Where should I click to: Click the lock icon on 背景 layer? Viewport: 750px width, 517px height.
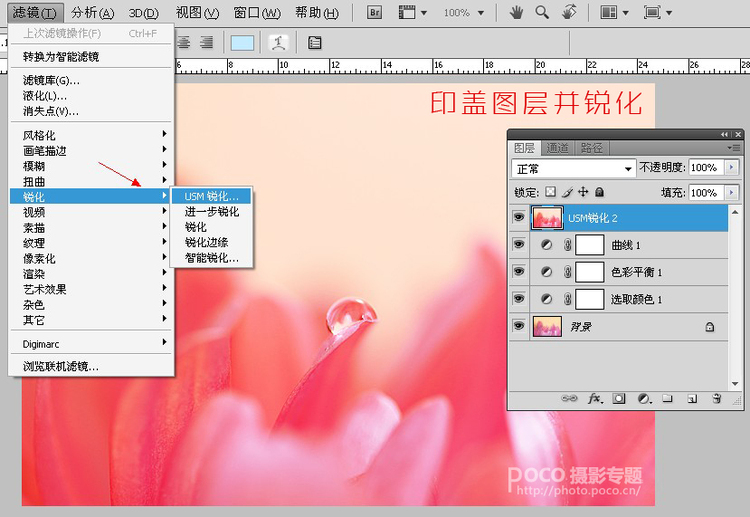(x=710, y=327)
